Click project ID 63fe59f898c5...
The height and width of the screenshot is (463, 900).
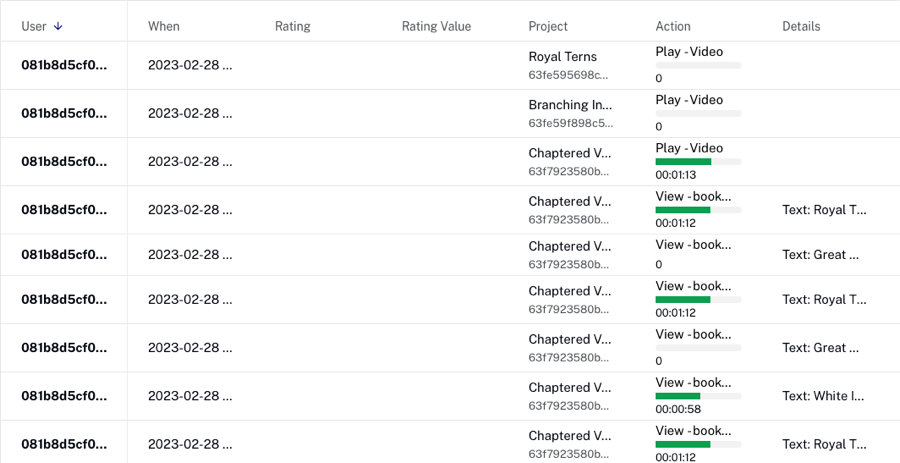(x=570, y=123)
